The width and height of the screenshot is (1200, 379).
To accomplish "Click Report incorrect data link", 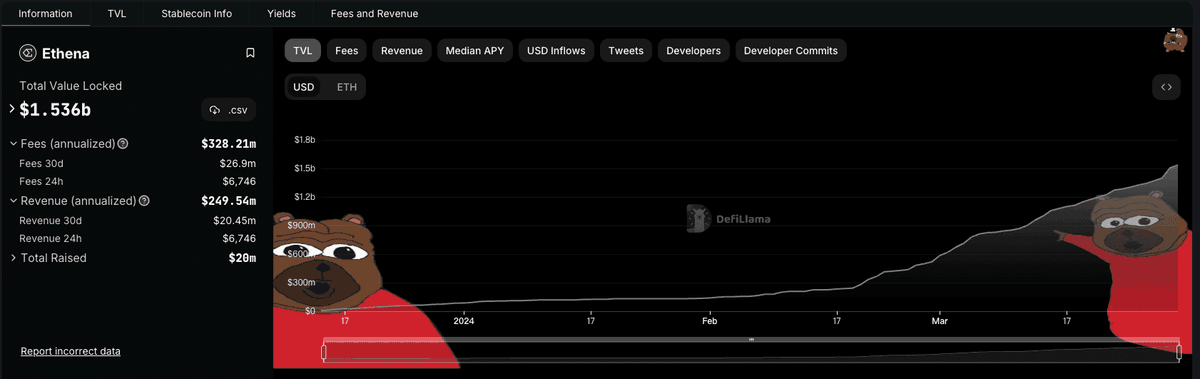I will click(71, 351).
